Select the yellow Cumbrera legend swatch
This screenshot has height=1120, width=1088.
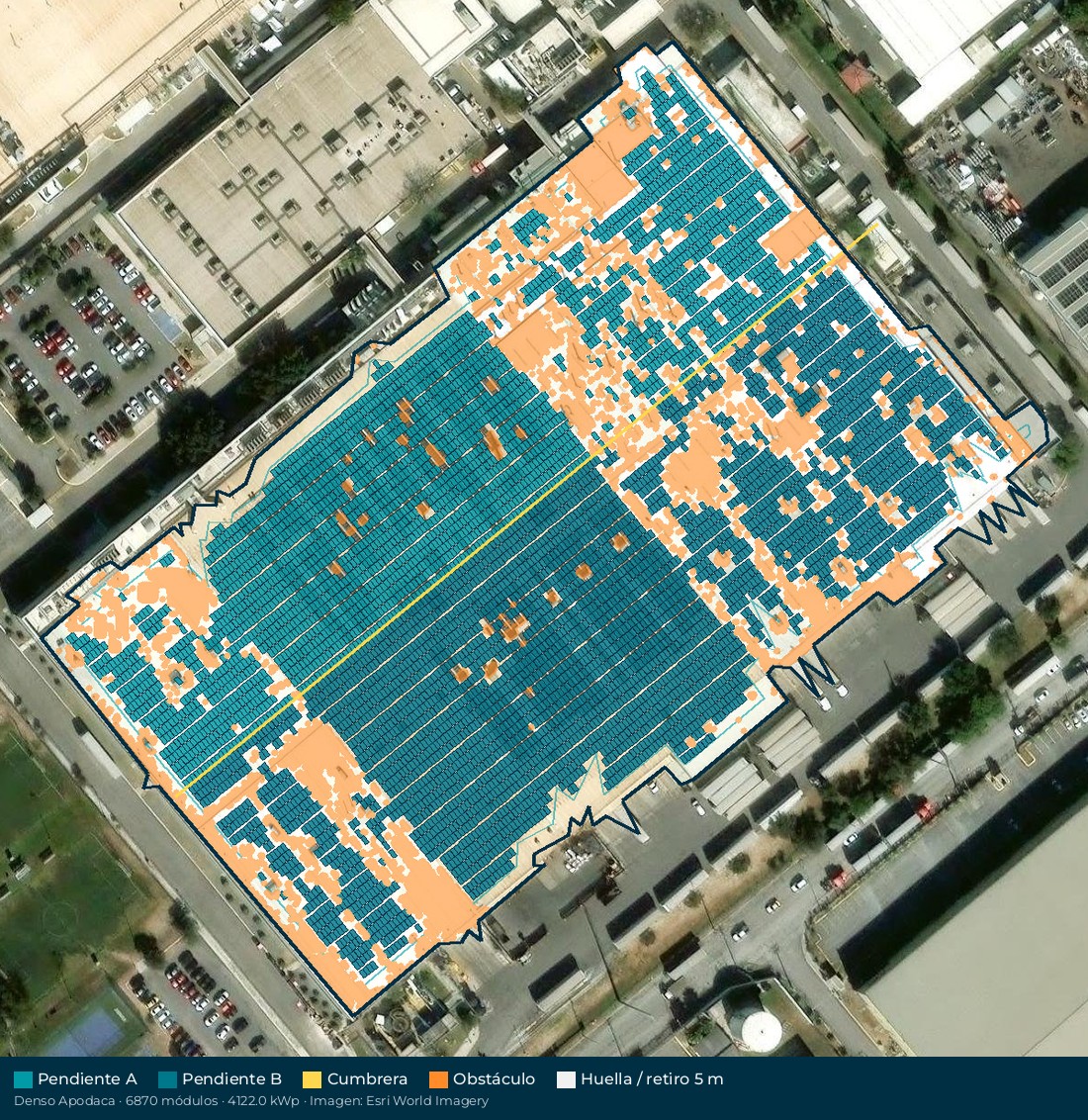pyautogui.click(x=312, y=1079)
